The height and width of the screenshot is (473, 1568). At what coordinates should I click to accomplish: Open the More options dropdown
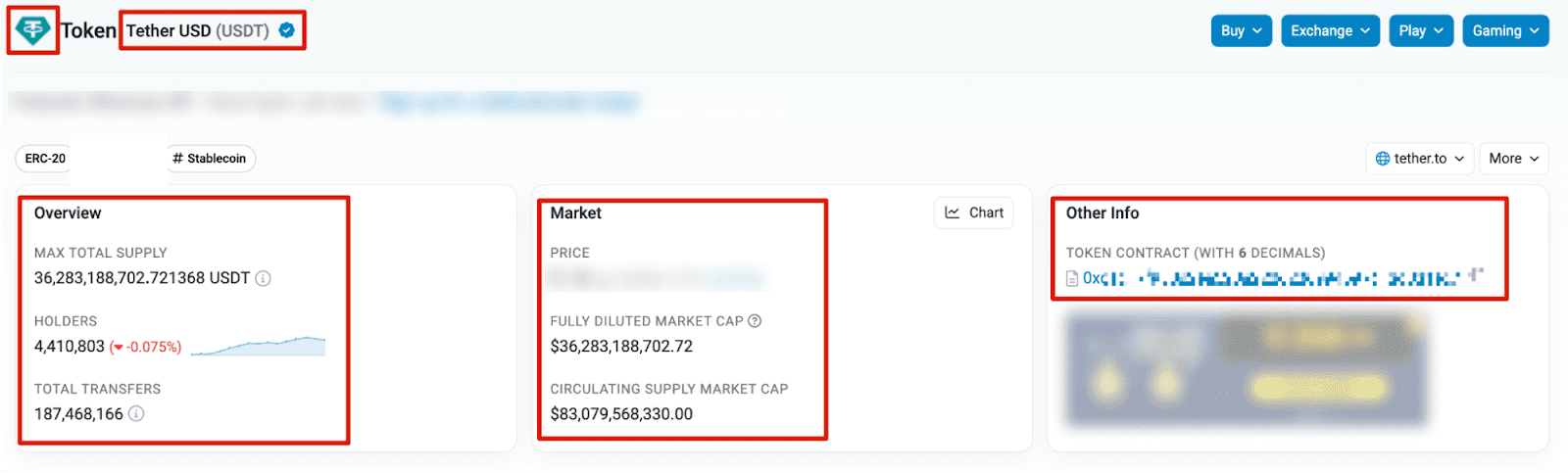[x=1514, y=159]
